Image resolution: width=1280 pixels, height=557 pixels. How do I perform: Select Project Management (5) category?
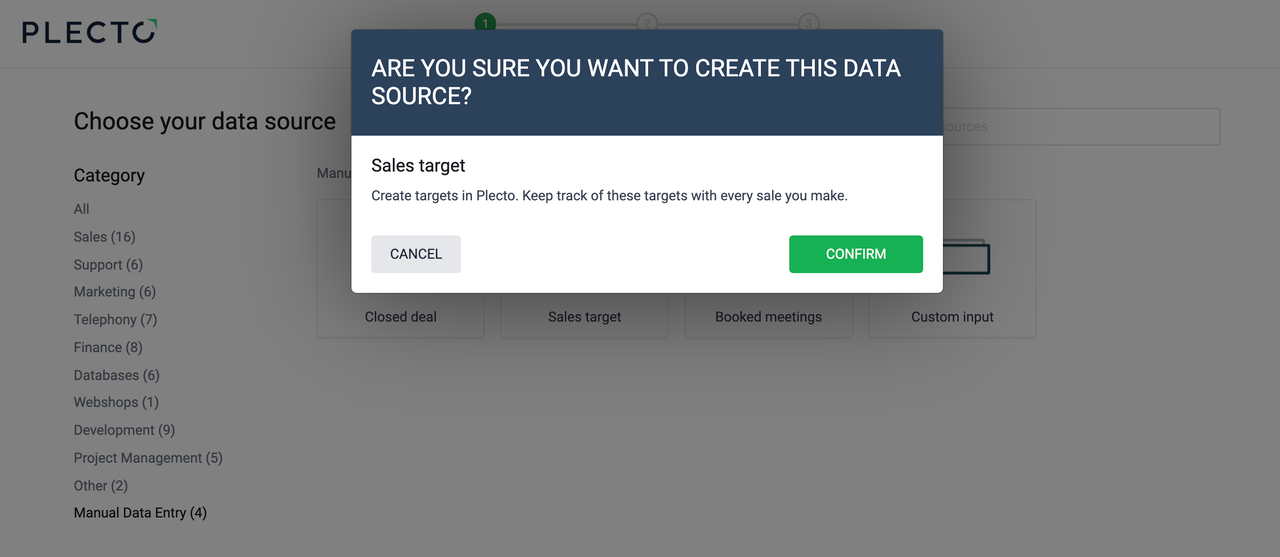coord(148,458)
